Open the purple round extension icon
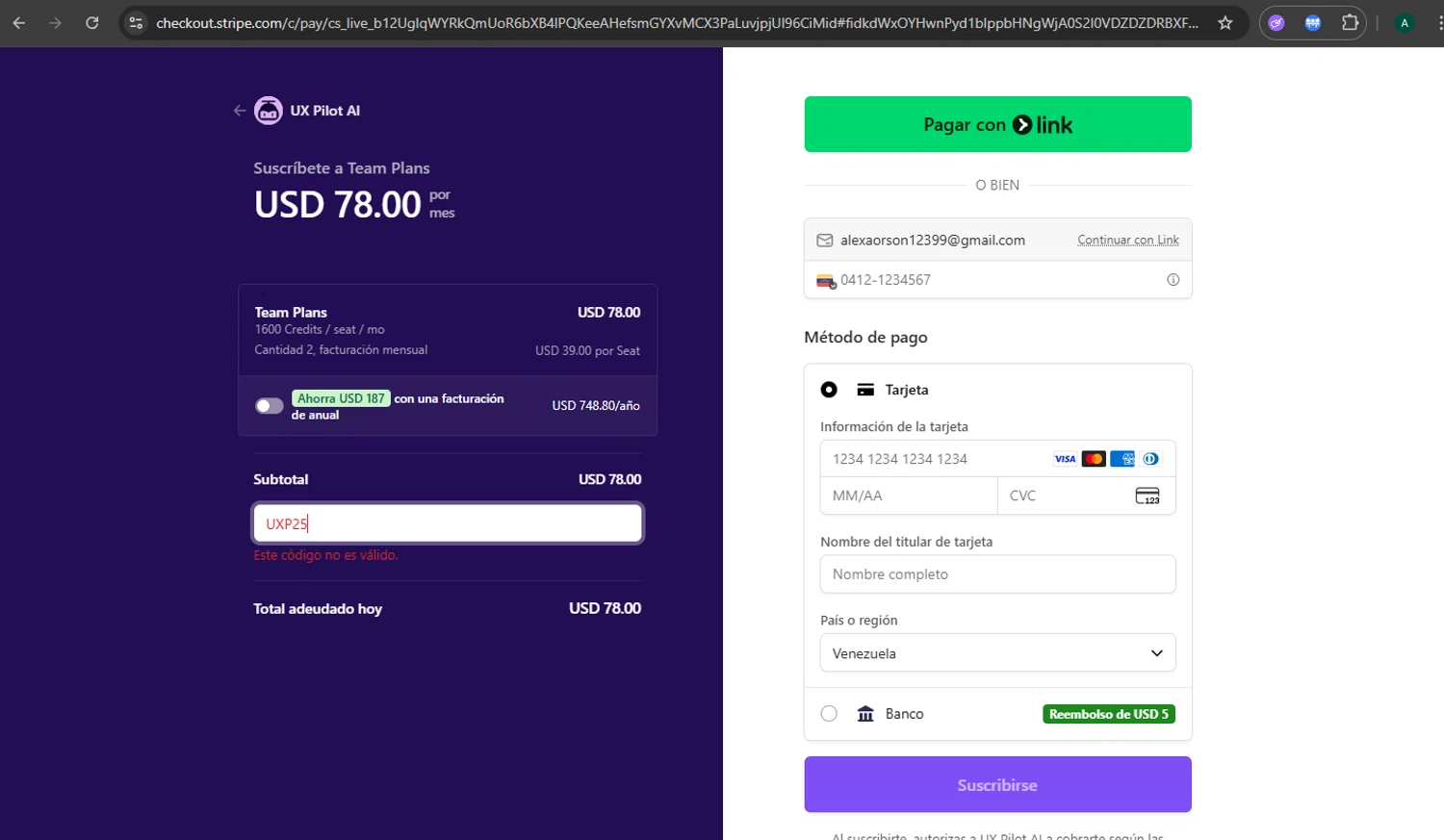1444x840 pixels. click(1276, 22)
